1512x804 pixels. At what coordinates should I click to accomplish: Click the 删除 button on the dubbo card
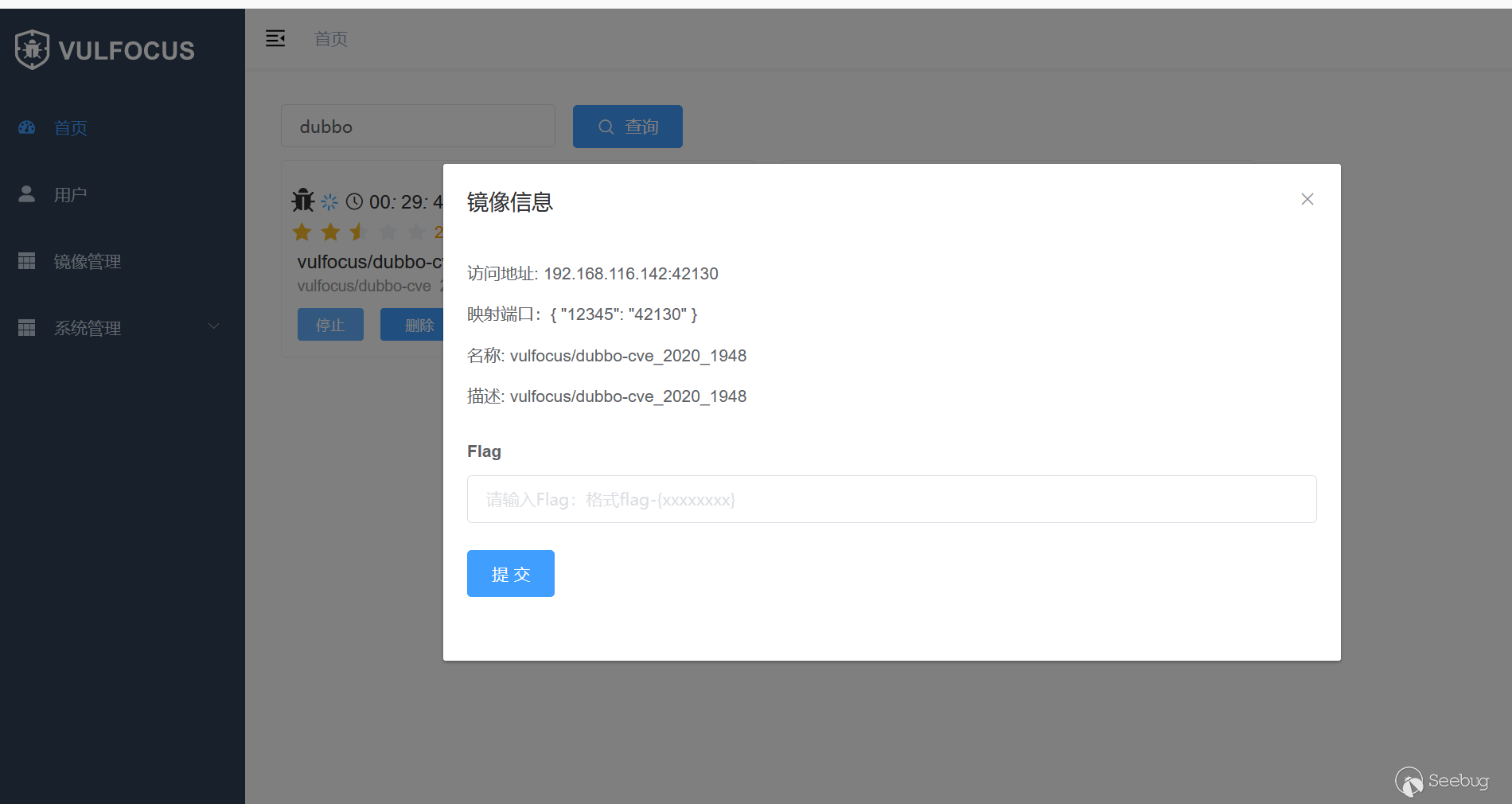412,325
